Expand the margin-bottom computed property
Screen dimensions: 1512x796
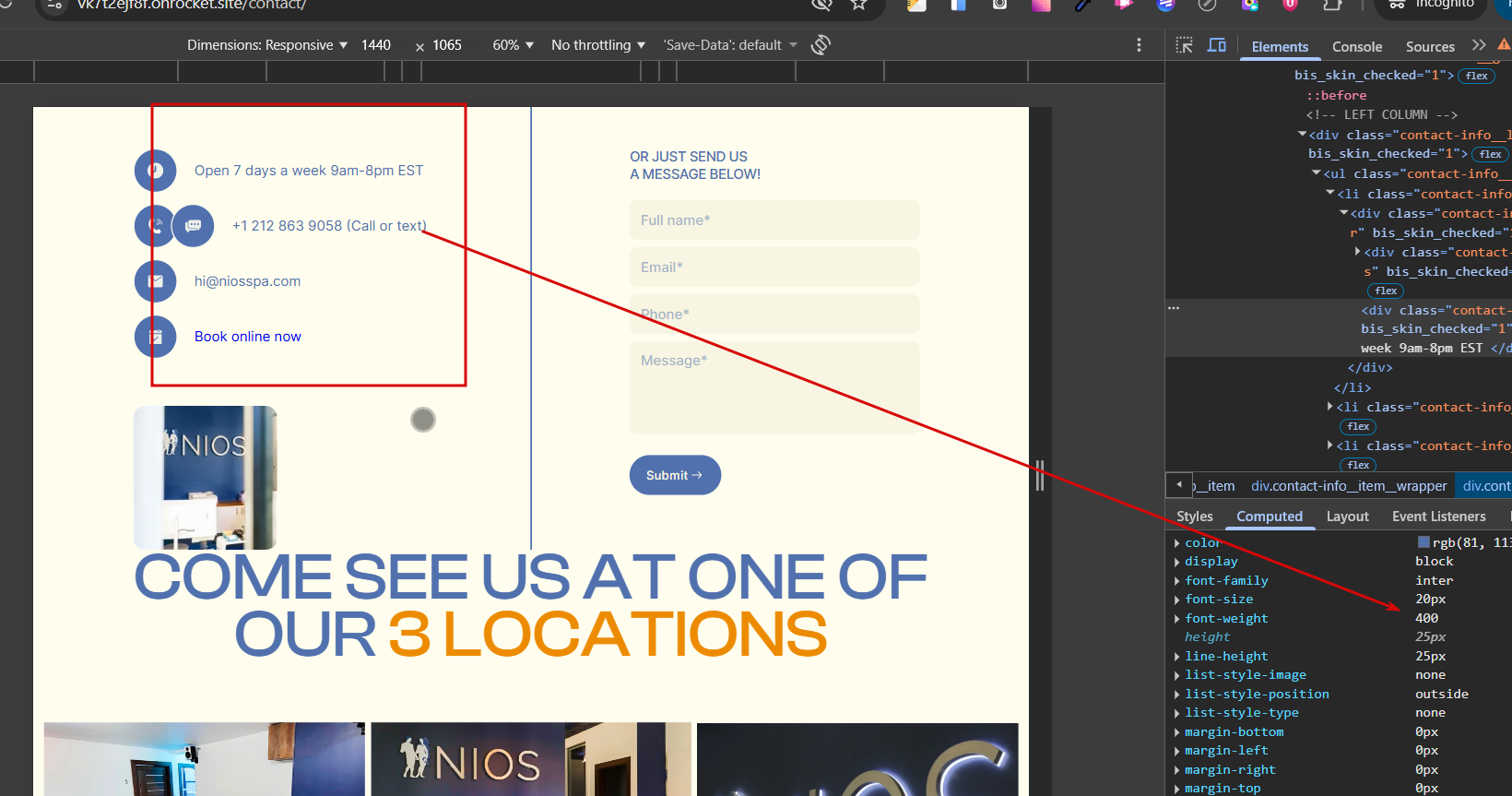[x=1177, y=732]
